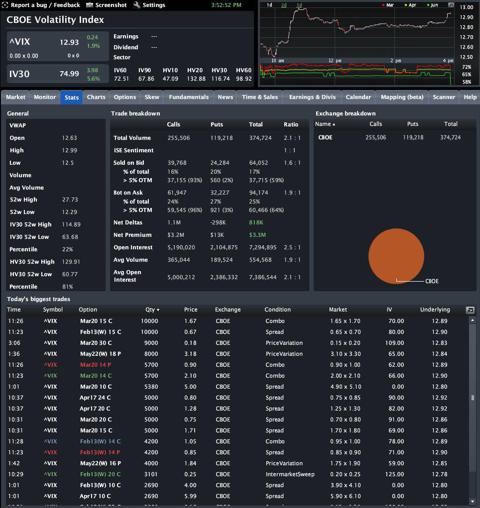The image size is (480, 508).
Task: Click the IV30 quote box
Action: (x=58, y=74)
